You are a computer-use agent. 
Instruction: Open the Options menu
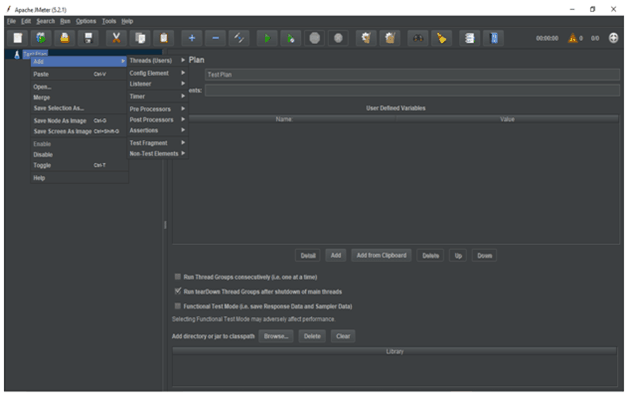(86, 21)
